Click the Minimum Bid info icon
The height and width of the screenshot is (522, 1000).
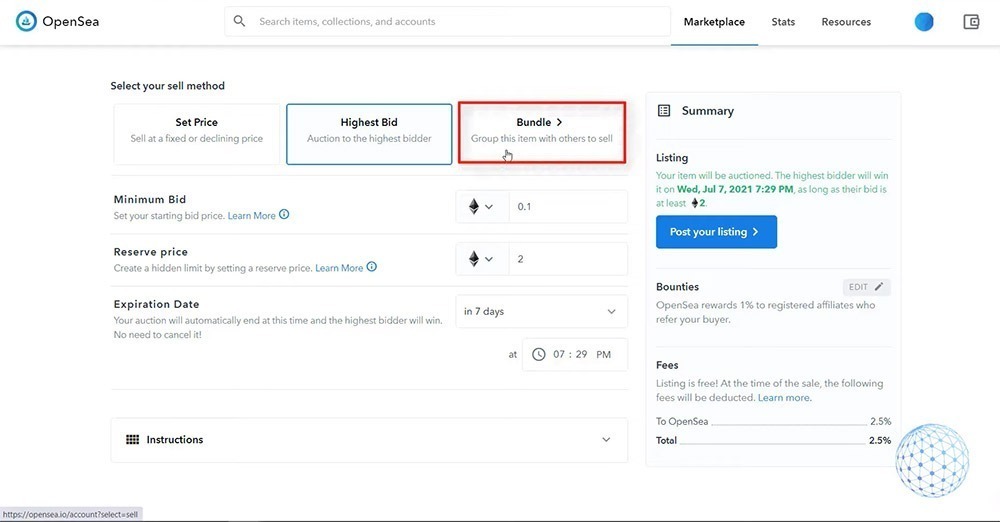[285, 215]
